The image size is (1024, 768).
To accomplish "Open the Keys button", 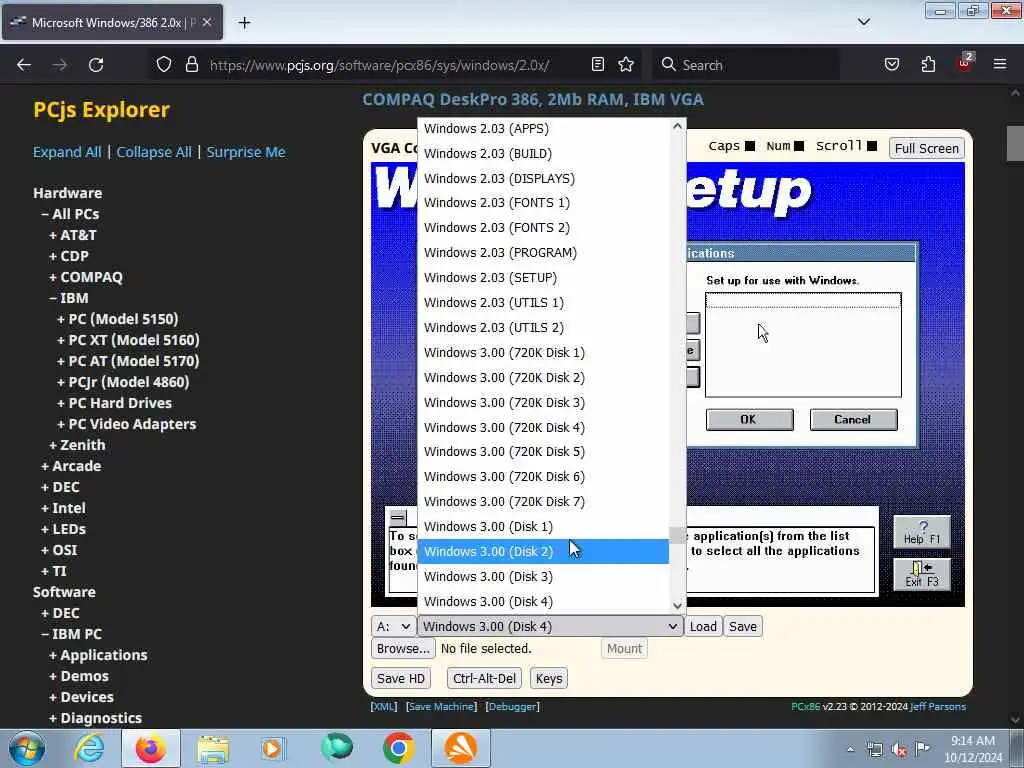I will click(x=549, y=679).
